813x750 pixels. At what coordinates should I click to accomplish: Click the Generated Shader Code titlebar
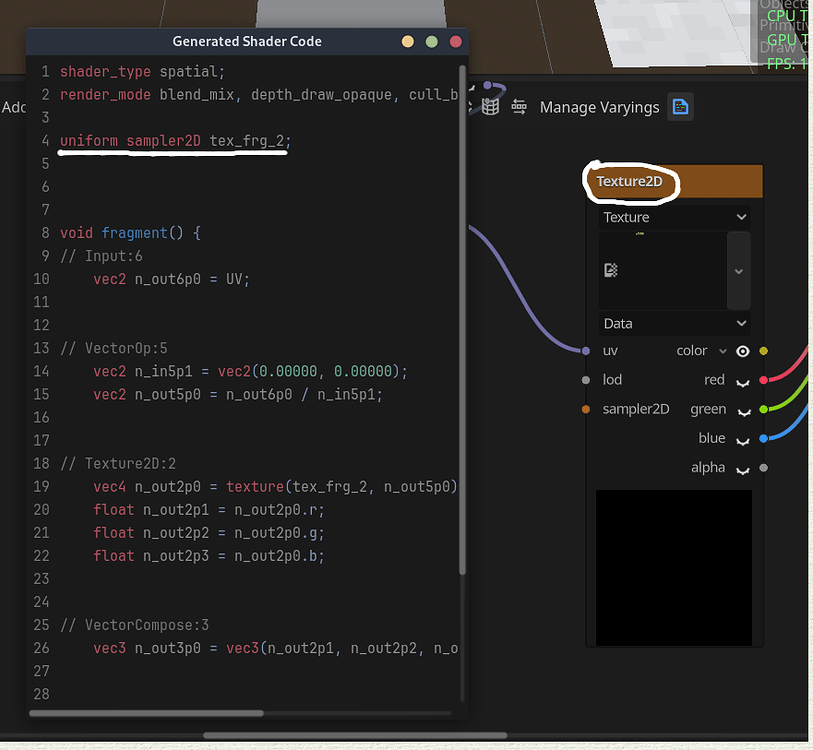(246, 41)
